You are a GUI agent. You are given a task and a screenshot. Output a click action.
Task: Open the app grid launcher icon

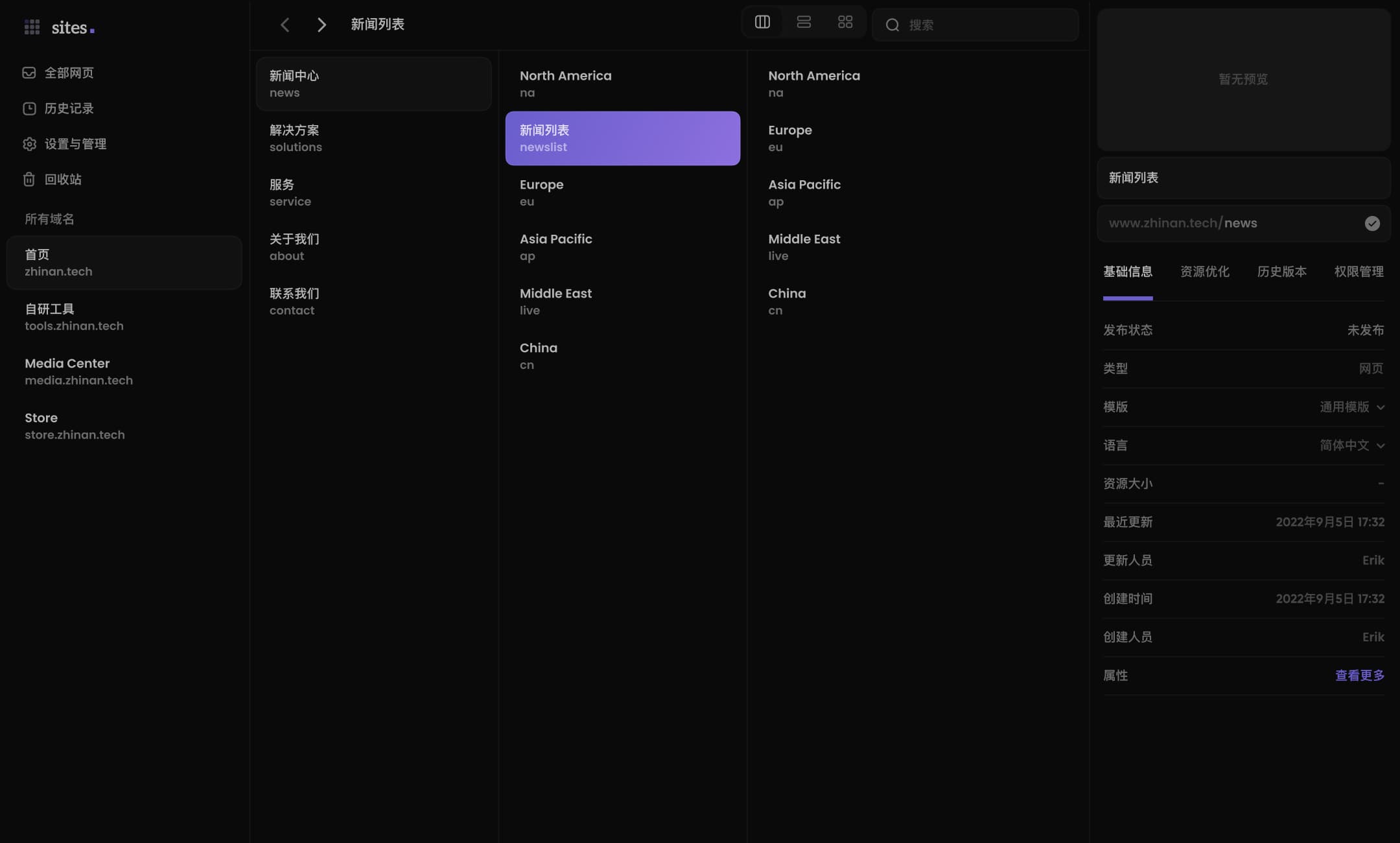coord(32,27)
